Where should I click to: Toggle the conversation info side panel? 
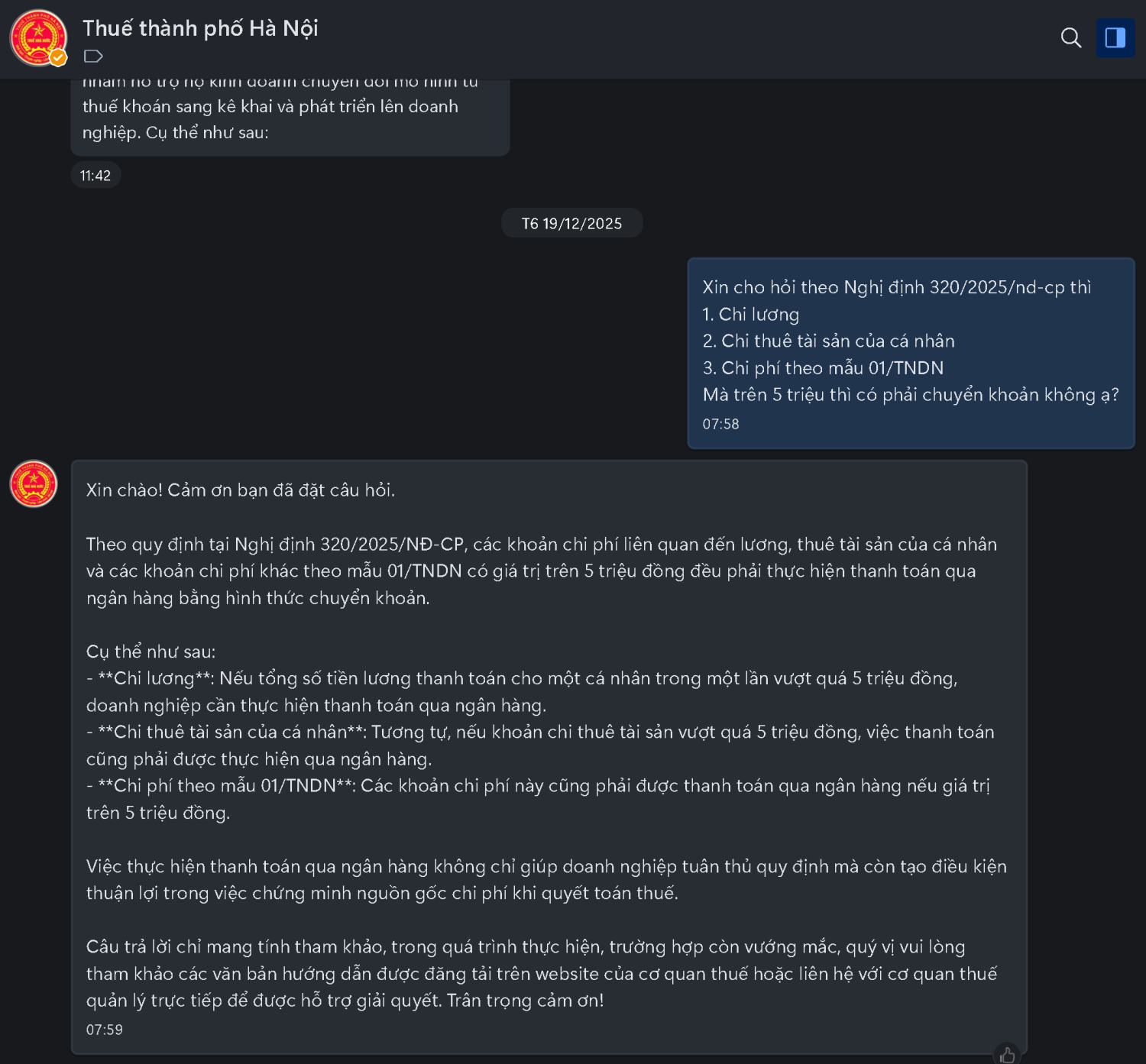point(1115,37)
